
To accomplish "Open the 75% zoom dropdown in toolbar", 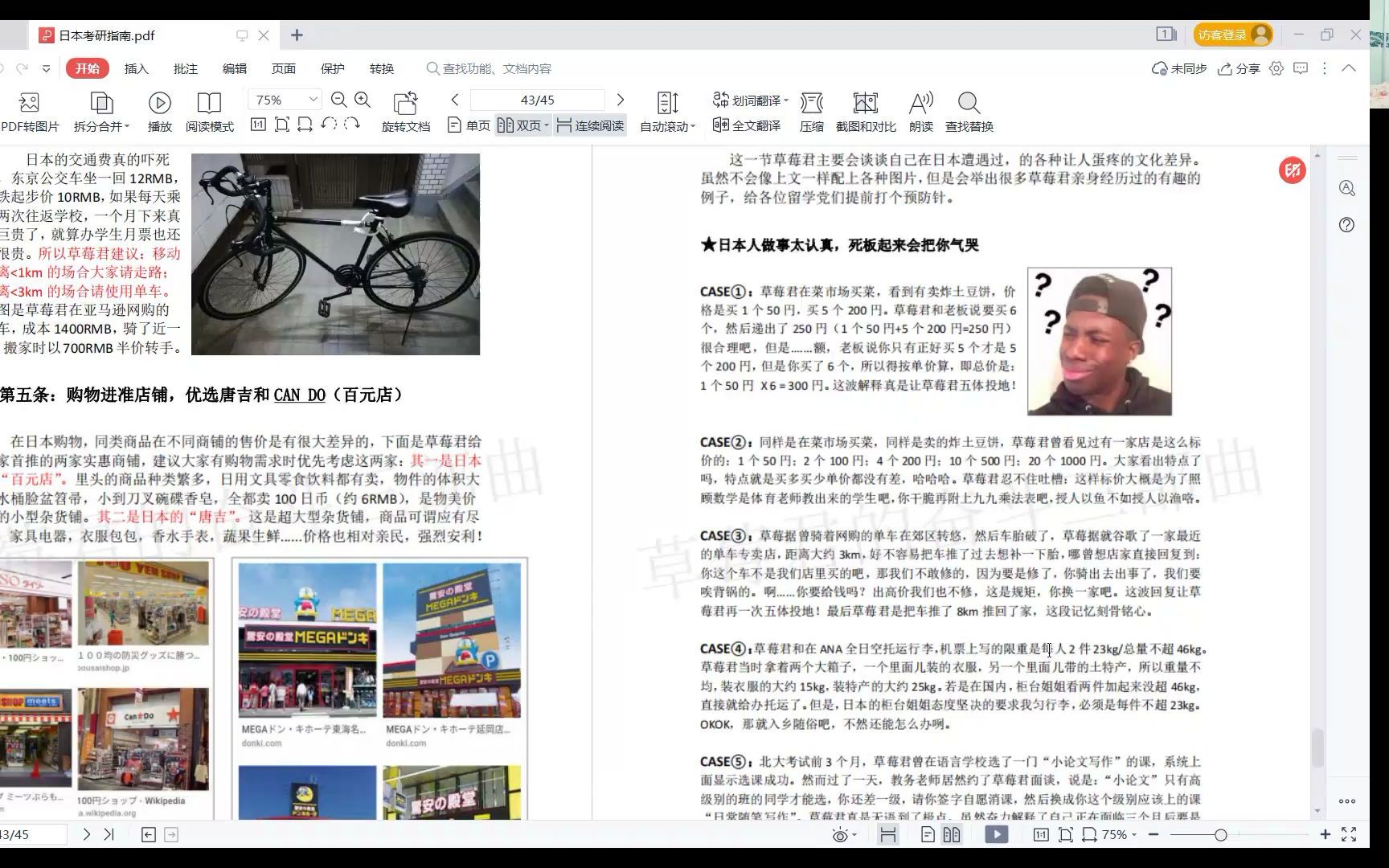I will pyautogui.click(x=313, y=100).
